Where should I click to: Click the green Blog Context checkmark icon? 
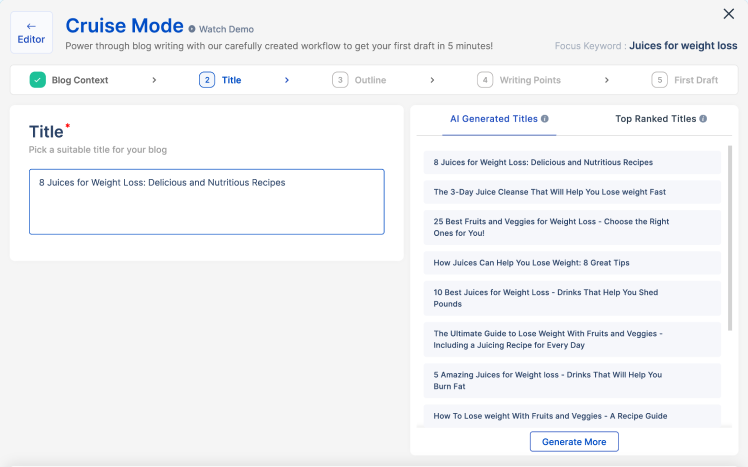(38, 80)
